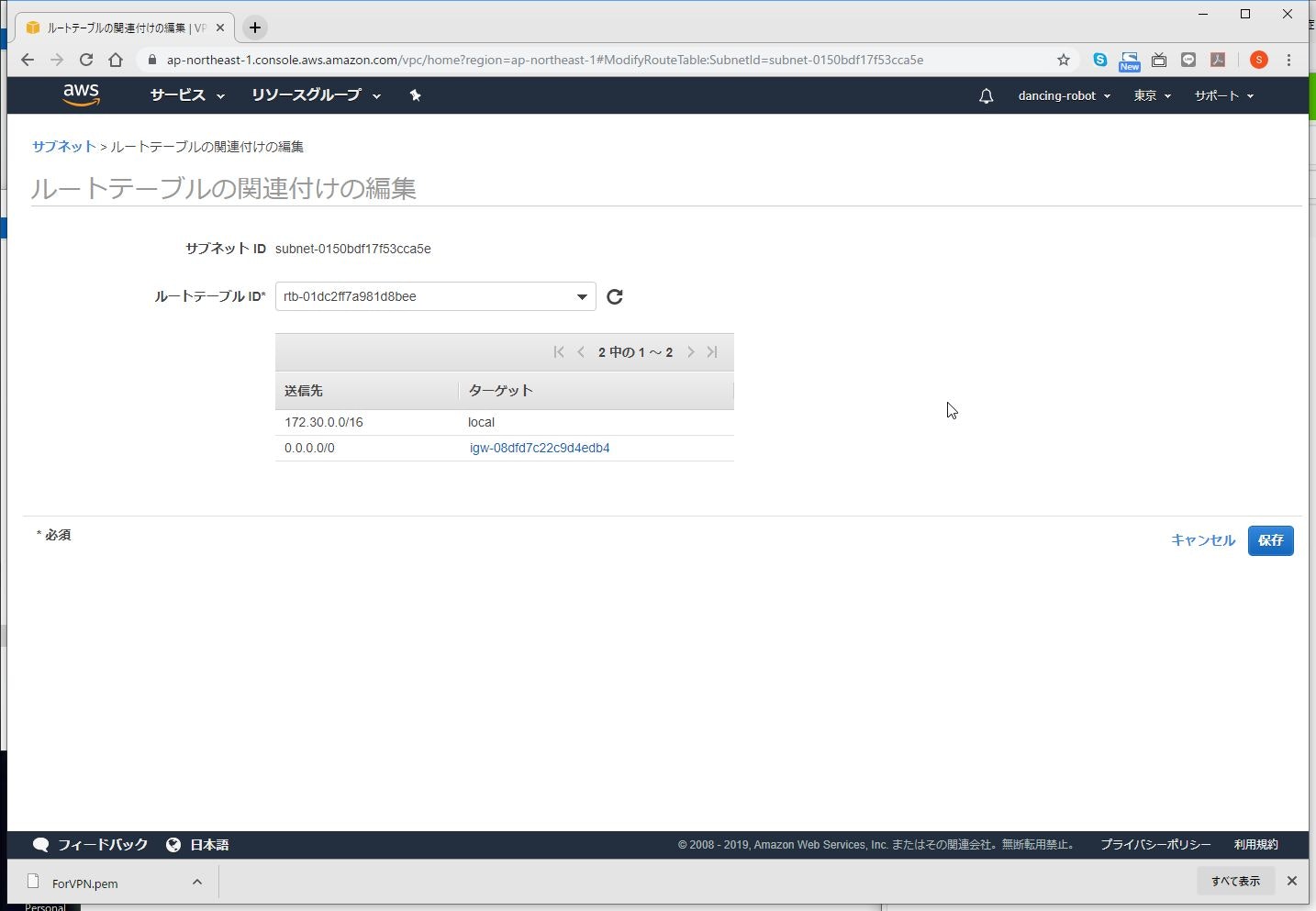The height and width of the screenshot is (911, 1316).
Task: Open the ForVPN.pem downloaded file
Action: coord(84,883)
